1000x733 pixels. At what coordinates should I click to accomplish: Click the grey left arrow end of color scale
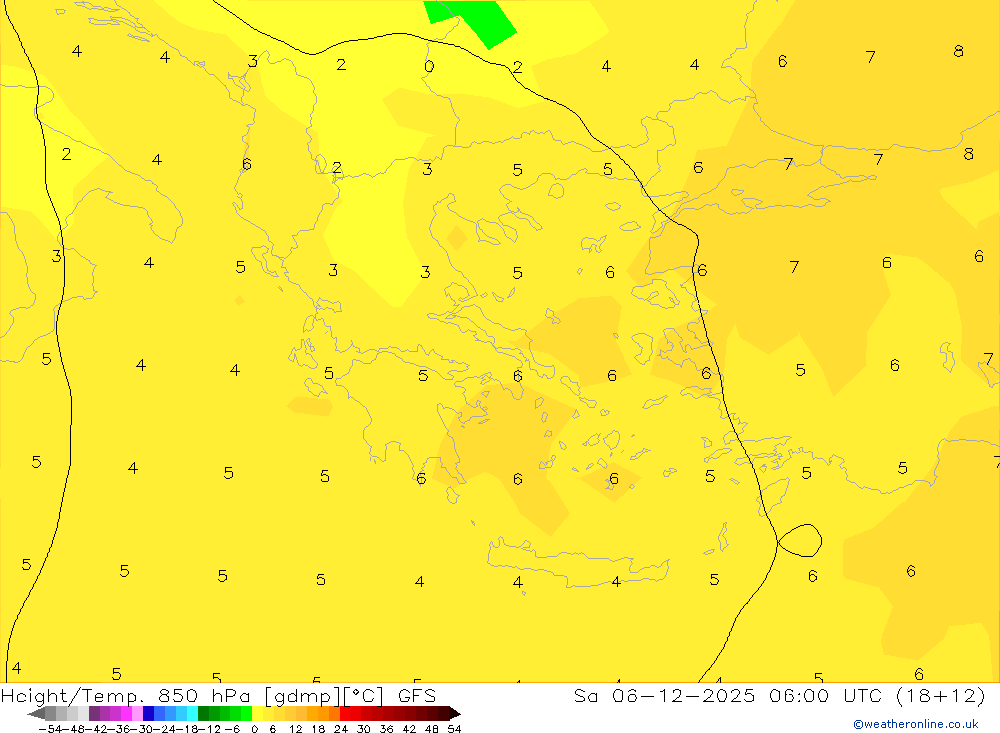pyautogui.click(x=36, y=714)
